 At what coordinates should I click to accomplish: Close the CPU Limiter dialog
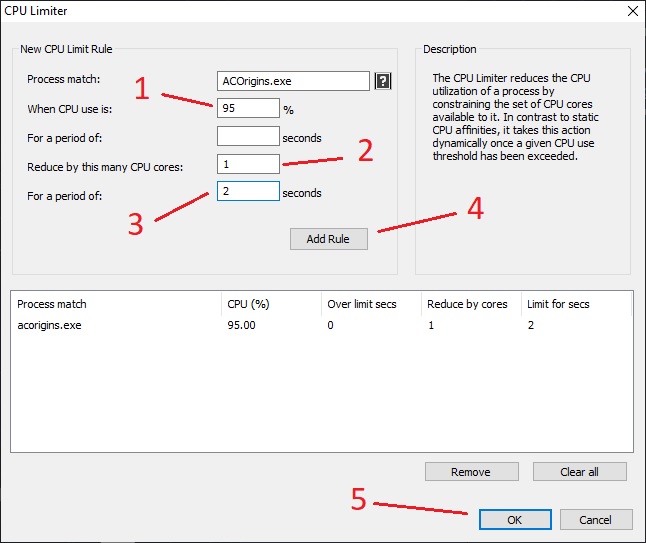[x=631, y=12]
